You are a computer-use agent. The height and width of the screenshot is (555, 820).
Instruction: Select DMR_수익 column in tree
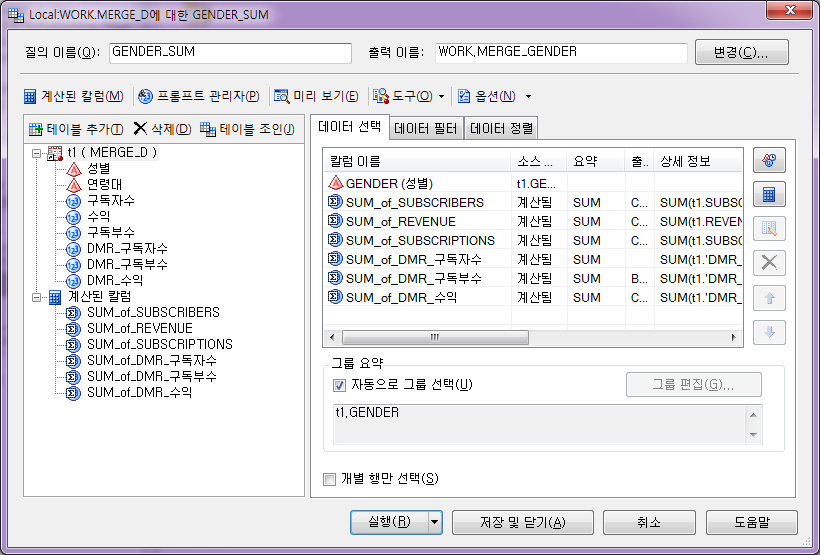[115, 280]
